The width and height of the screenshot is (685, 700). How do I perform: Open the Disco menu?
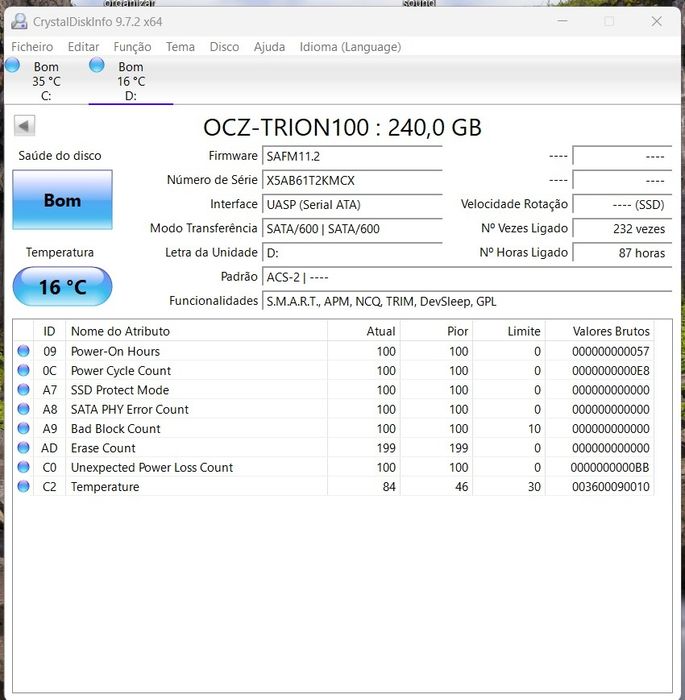point(224,47)
